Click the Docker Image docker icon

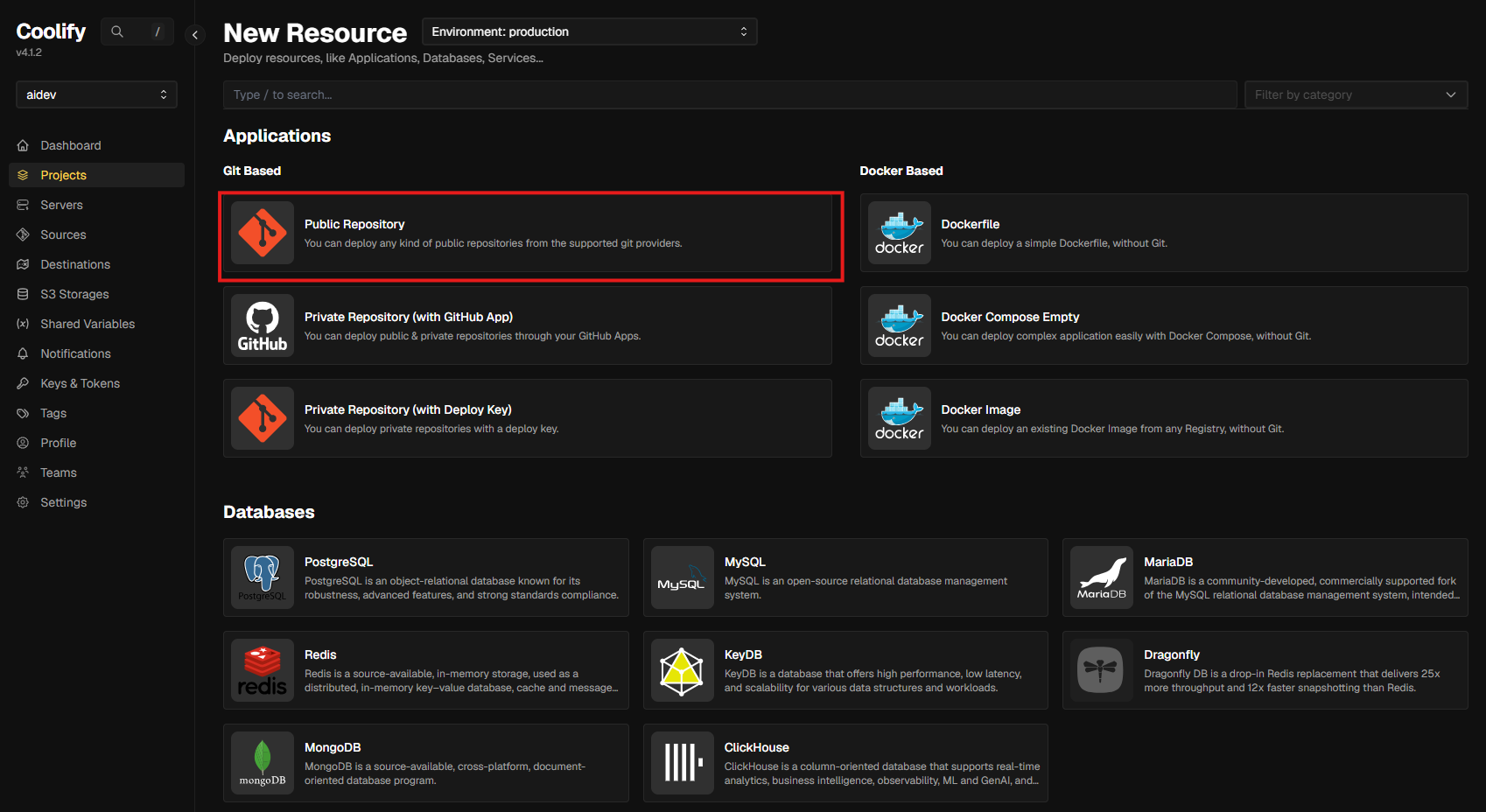[x=900, y=418]
